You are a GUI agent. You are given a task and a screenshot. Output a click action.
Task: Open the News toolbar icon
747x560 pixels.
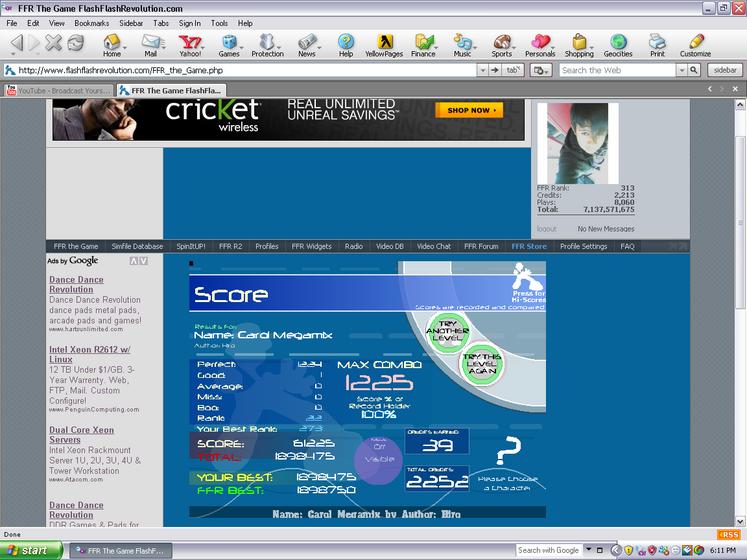coord(307,46)
